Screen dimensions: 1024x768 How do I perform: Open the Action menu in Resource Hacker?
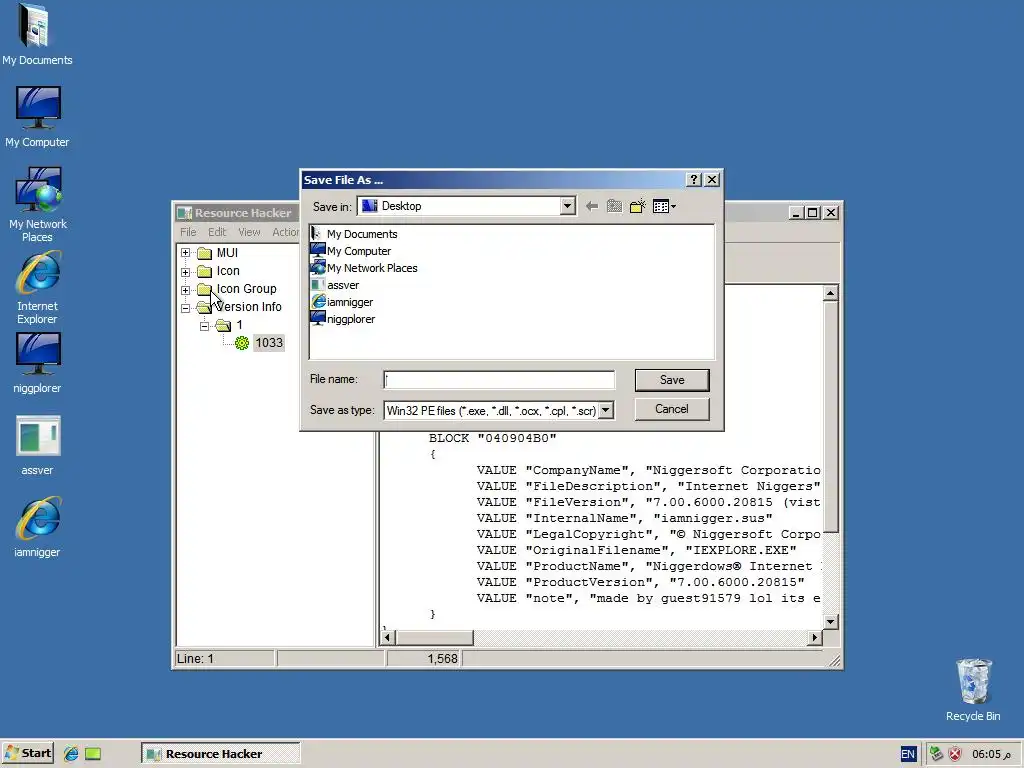[285, 232]
